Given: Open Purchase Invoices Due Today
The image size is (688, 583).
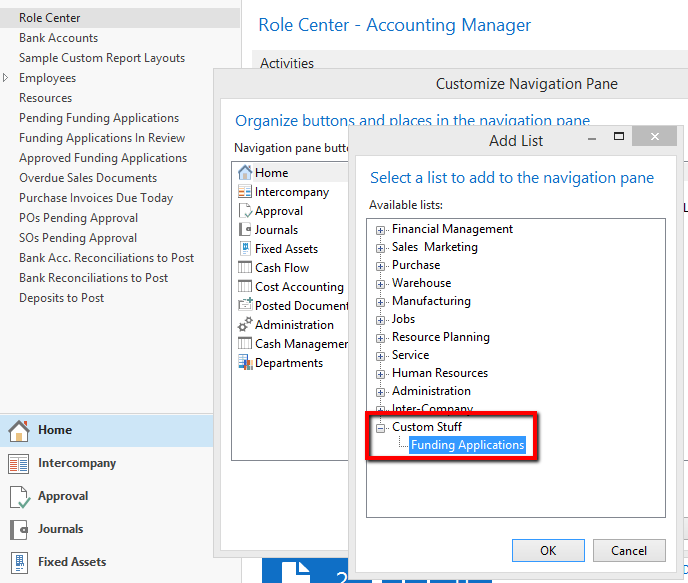Looking at the screenshot, I should click(96, 198).
